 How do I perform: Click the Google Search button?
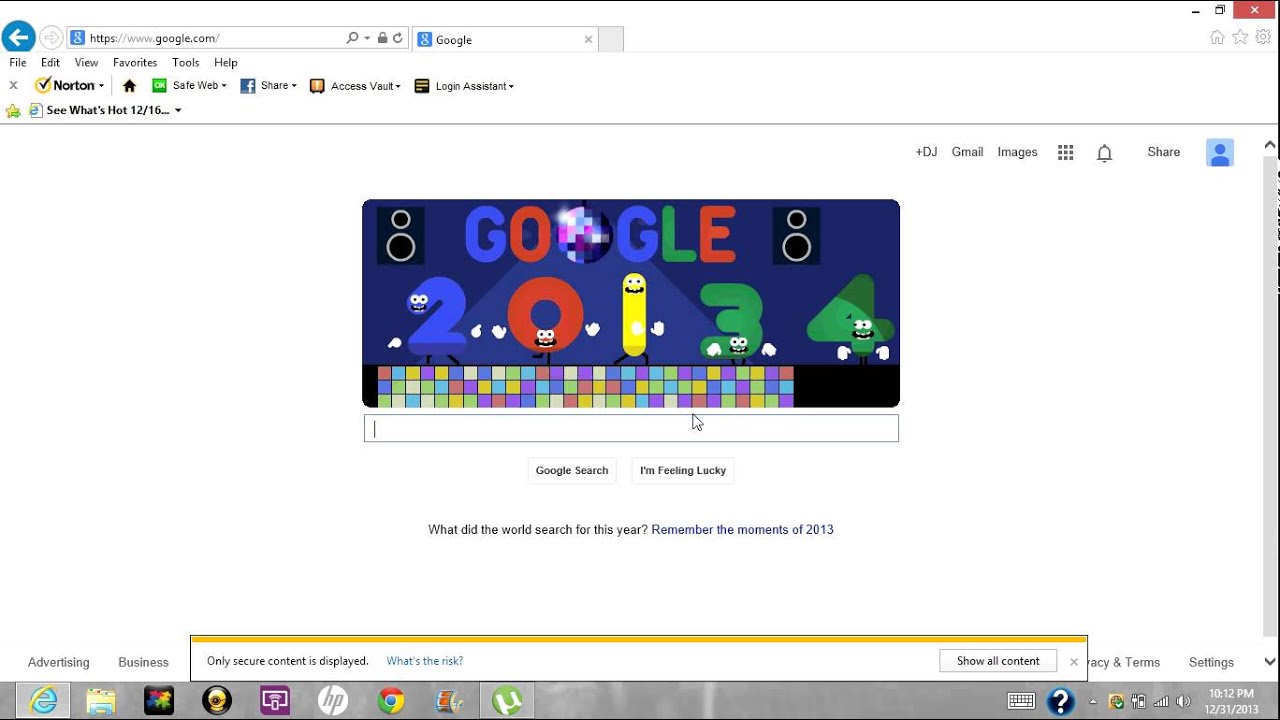(x=572, y=470)
